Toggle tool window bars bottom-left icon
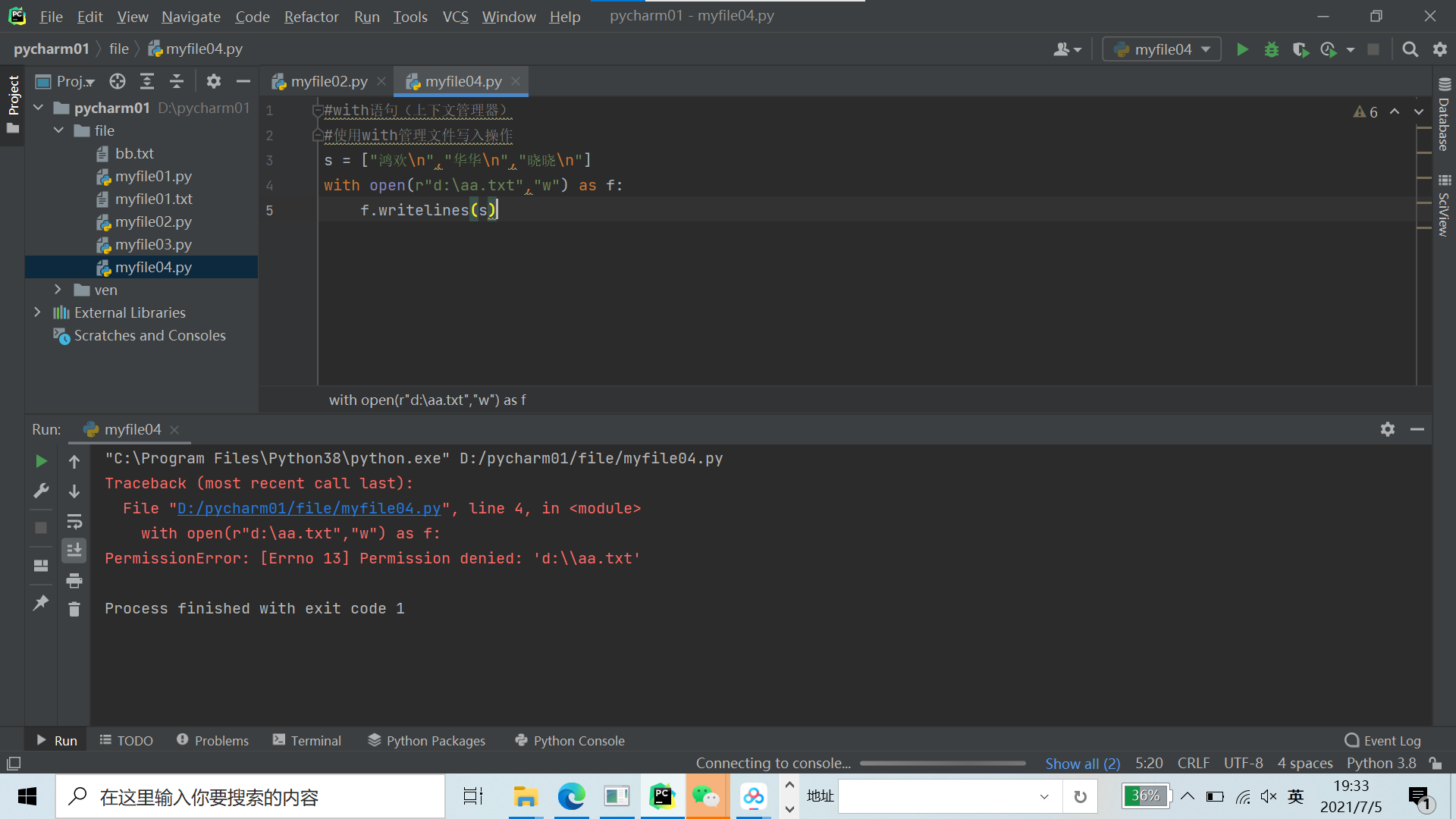Viewport: 1456px width, 819px height. click(x=14, y=763)
